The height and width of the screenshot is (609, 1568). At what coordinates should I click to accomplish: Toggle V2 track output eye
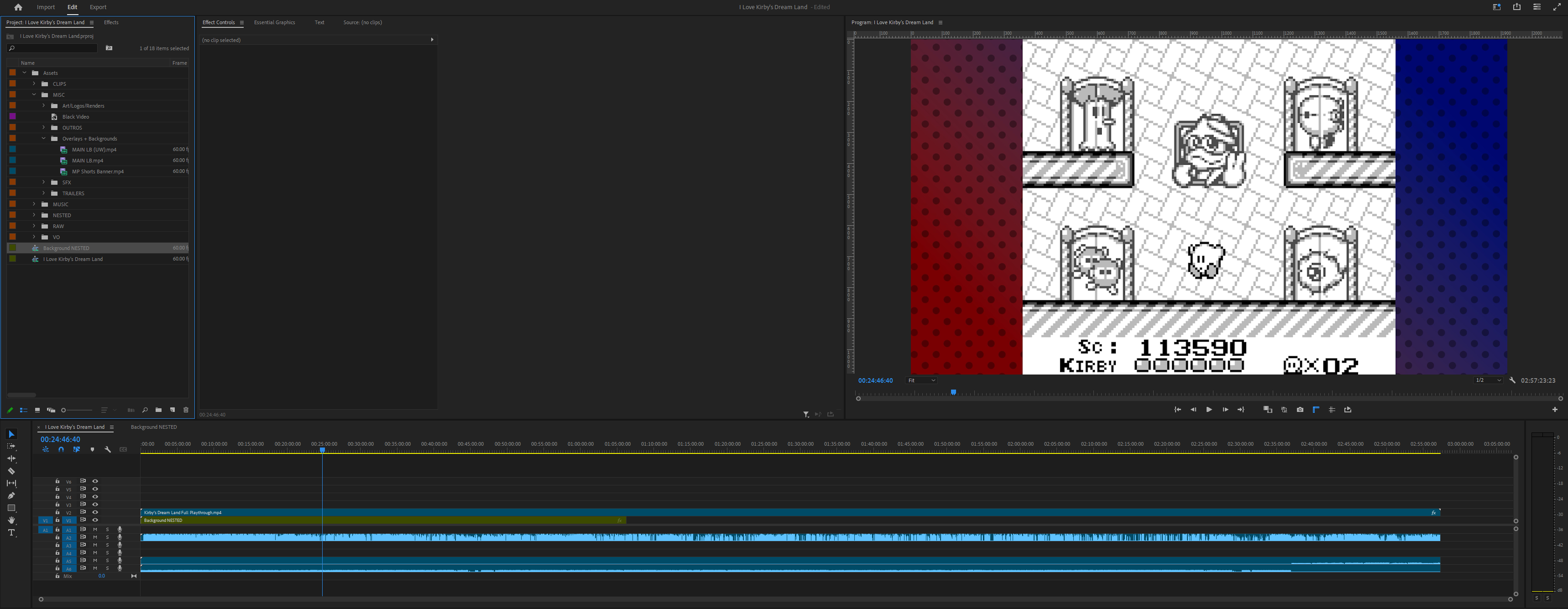(x=95, y=512)
